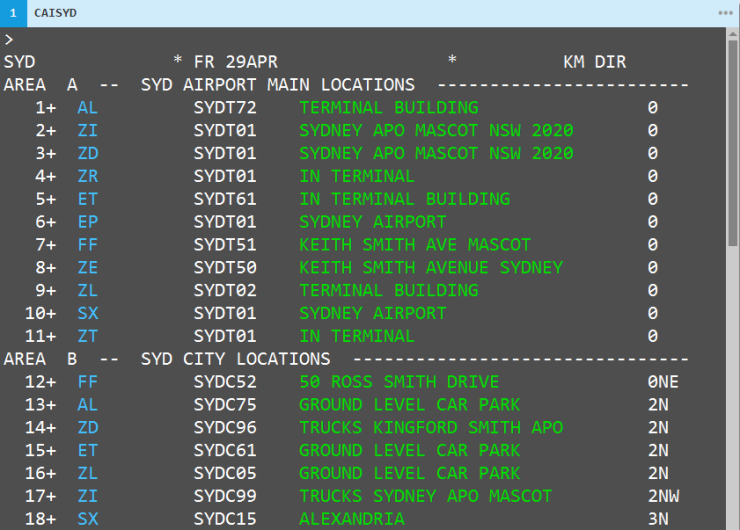This screenshot has height=530, width=740.
Task: Click the command prompt line after >
Action: click(x=363, y=39)
